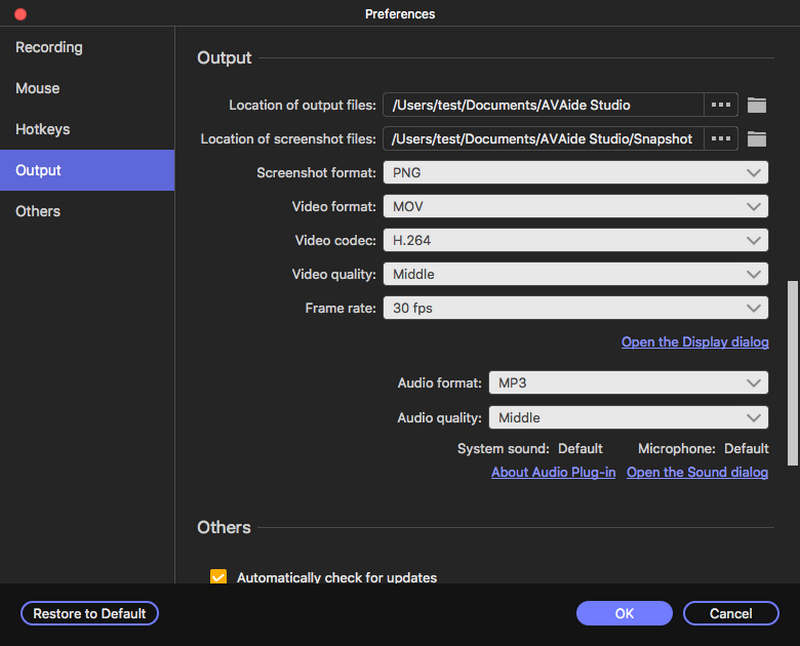Toggle Automatically check for updates checkbox

pyautogui.click(x=218, y=577)
